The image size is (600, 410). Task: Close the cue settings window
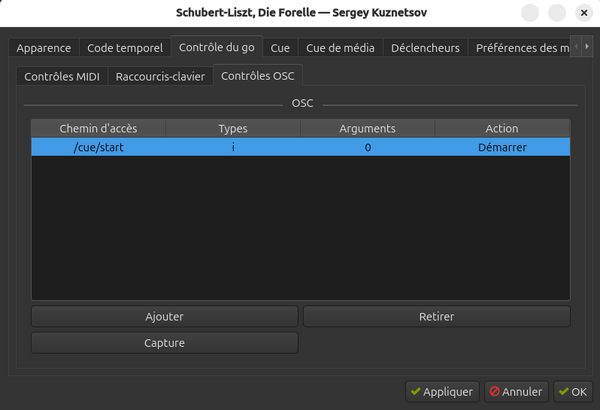[579, 13]
